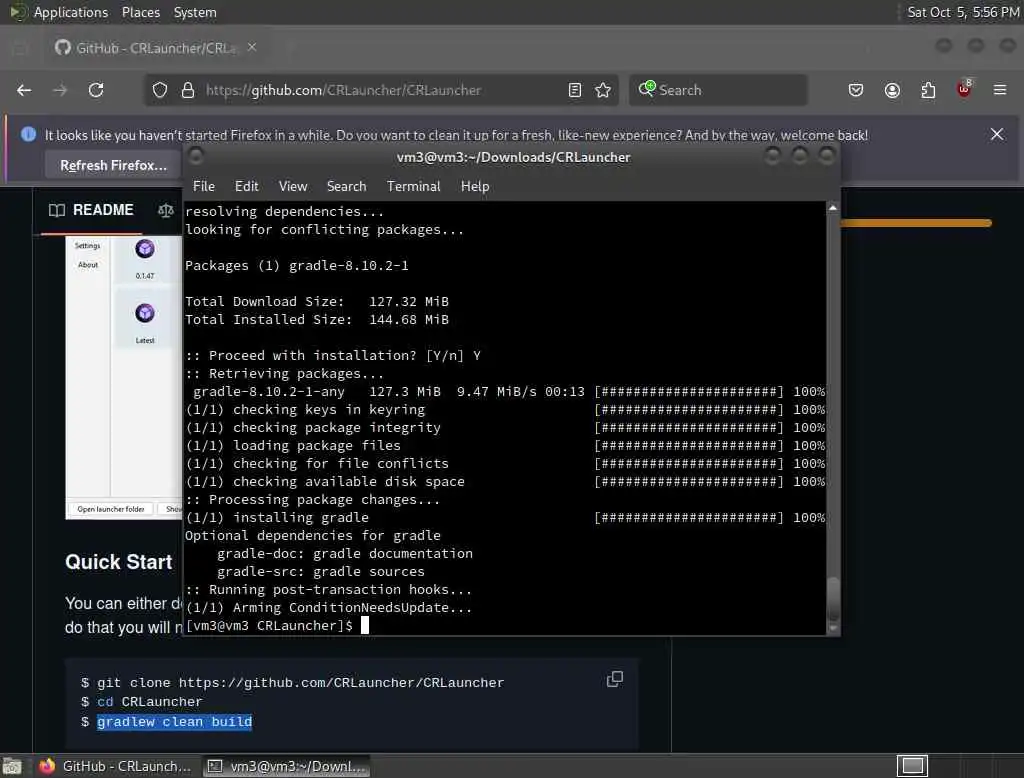
Task: Click the search engine icon in search box
Action: (647, 89)
